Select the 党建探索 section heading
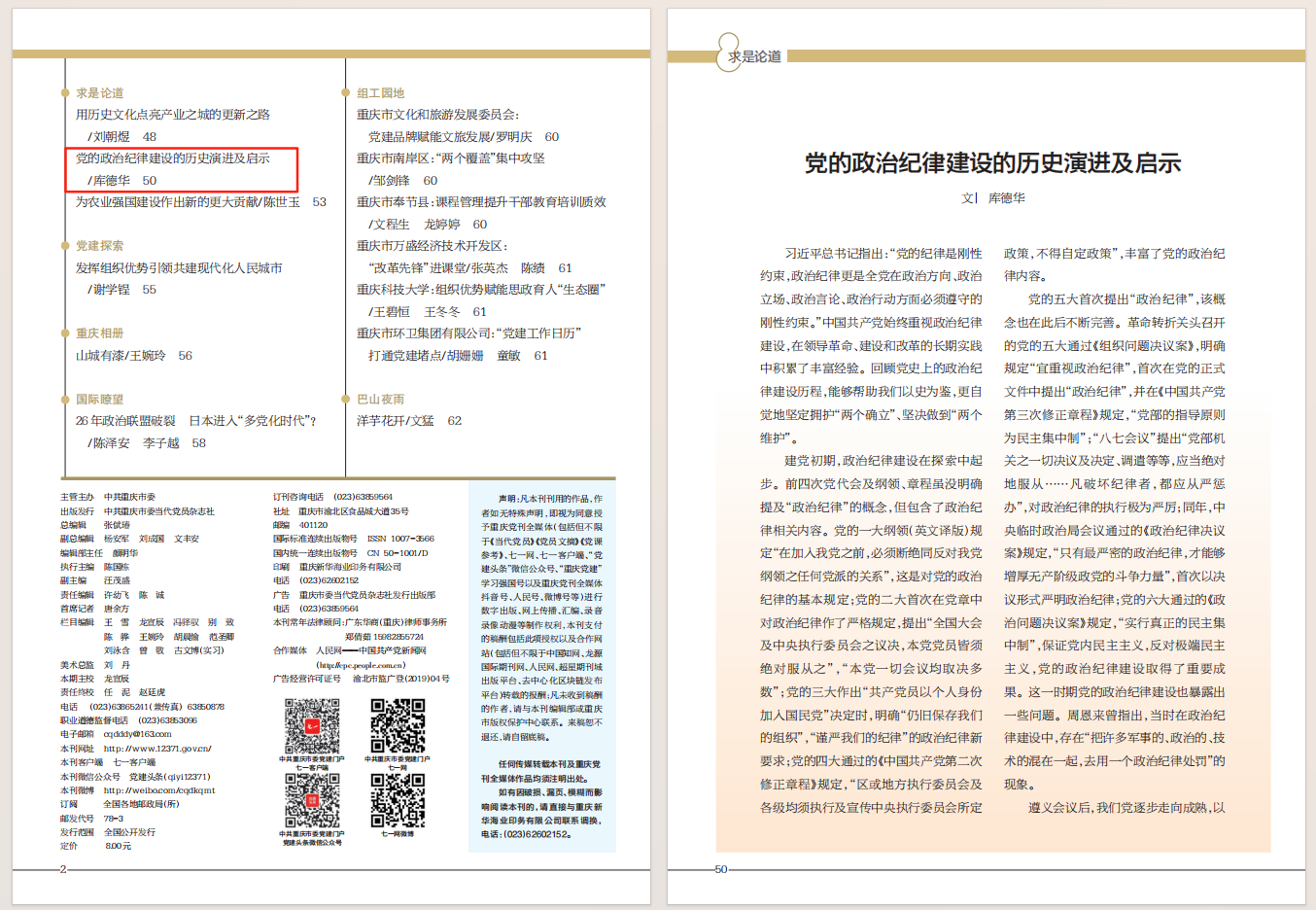This screenshot has width=1316, height=910. click(99, 246)
